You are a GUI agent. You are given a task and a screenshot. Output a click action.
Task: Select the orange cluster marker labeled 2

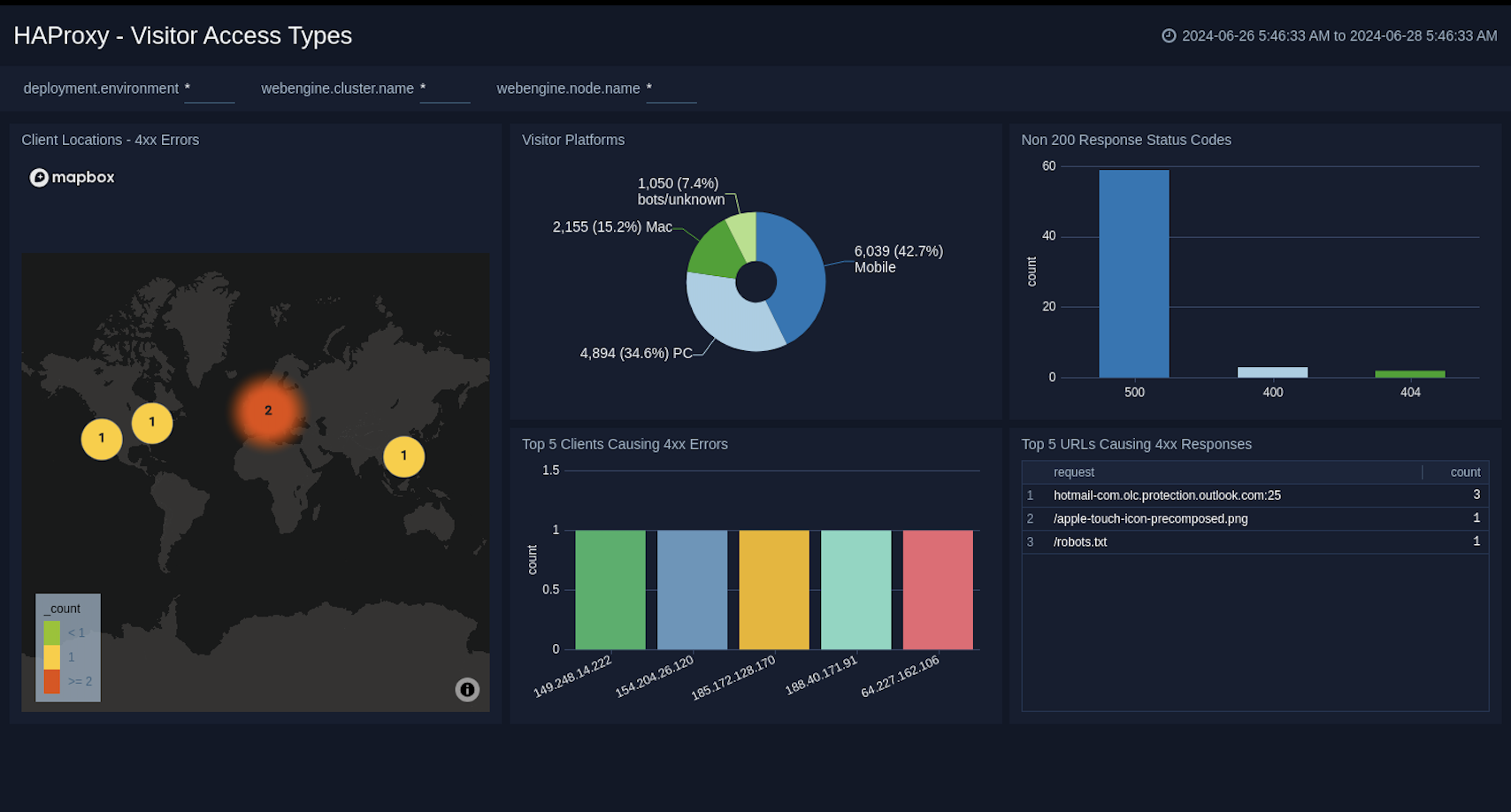[x=268, y=410]
